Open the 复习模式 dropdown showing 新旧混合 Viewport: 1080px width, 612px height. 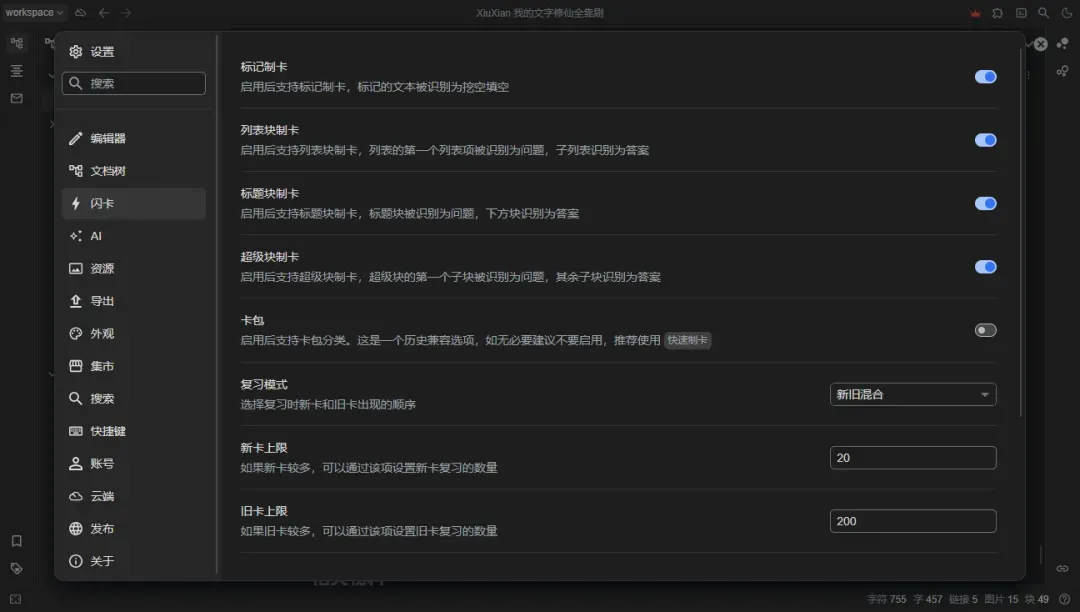pos(913,394)
